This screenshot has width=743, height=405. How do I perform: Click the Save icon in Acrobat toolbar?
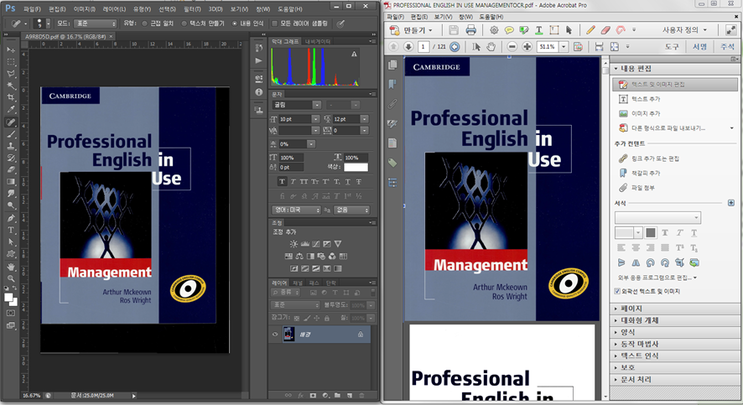[x=453, y=30]
